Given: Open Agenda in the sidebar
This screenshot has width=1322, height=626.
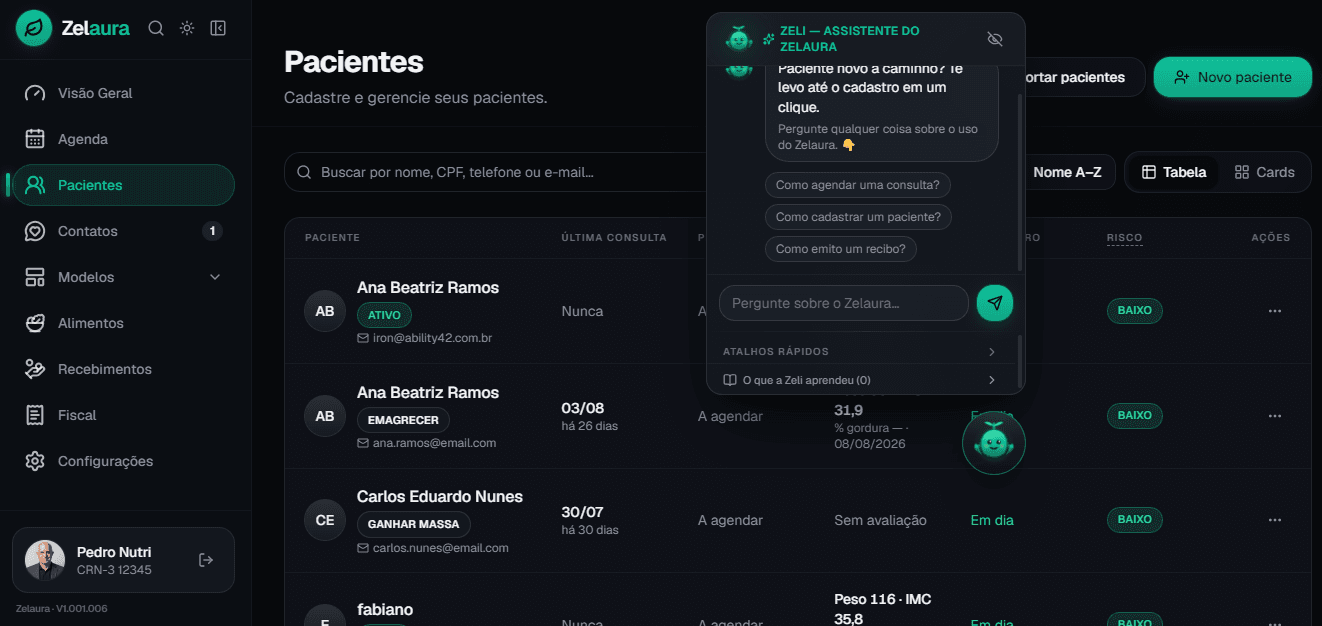Looking at the screenshot, I should coord(123,139).
